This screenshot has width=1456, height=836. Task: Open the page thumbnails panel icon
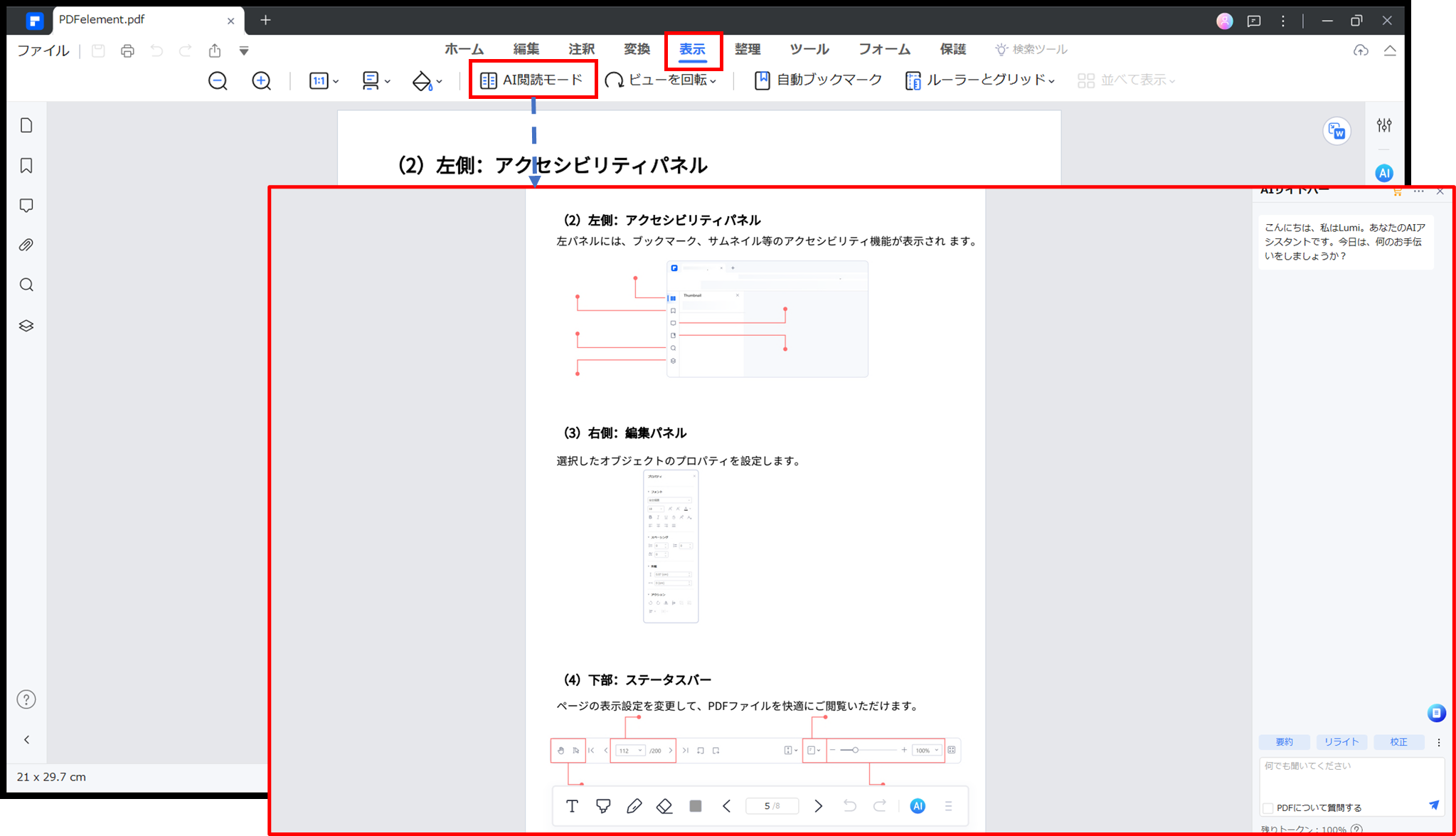26,125
